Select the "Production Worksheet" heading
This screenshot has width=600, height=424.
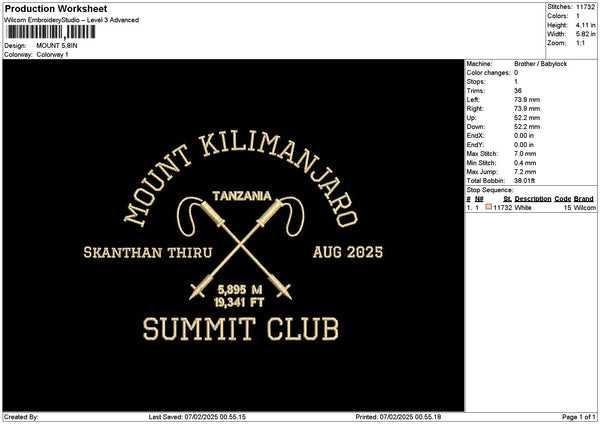tap(56, 8)
